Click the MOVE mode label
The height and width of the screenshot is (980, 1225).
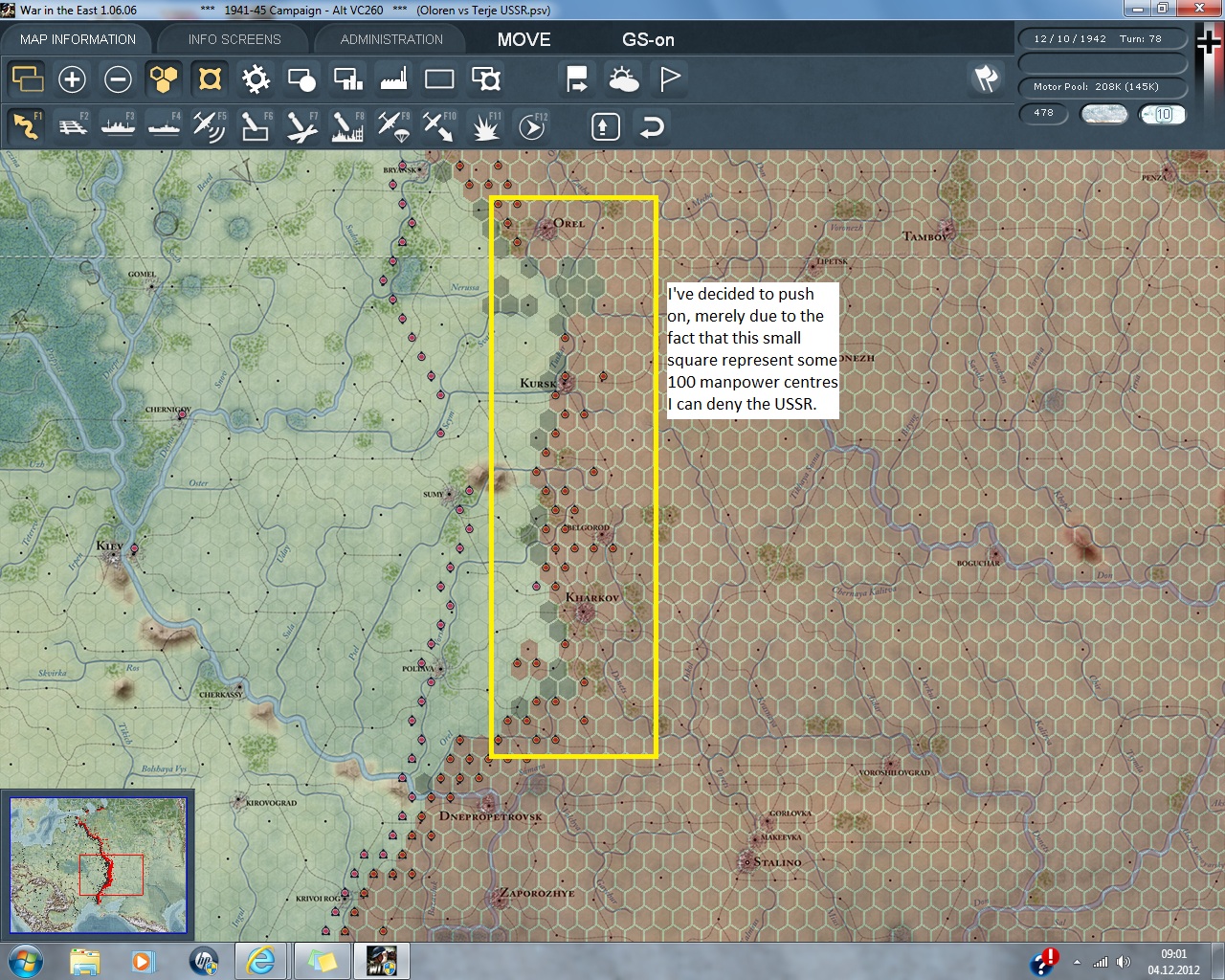point(523,39)
